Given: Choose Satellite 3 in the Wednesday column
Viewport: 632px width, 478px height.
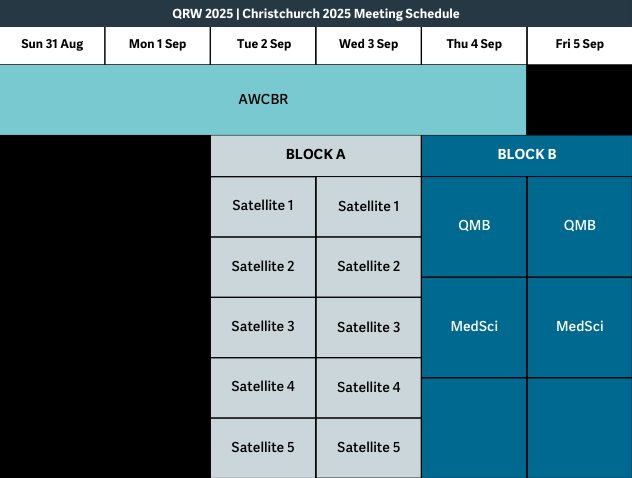Looking at the screenshot, I should [x=368, y=327].
